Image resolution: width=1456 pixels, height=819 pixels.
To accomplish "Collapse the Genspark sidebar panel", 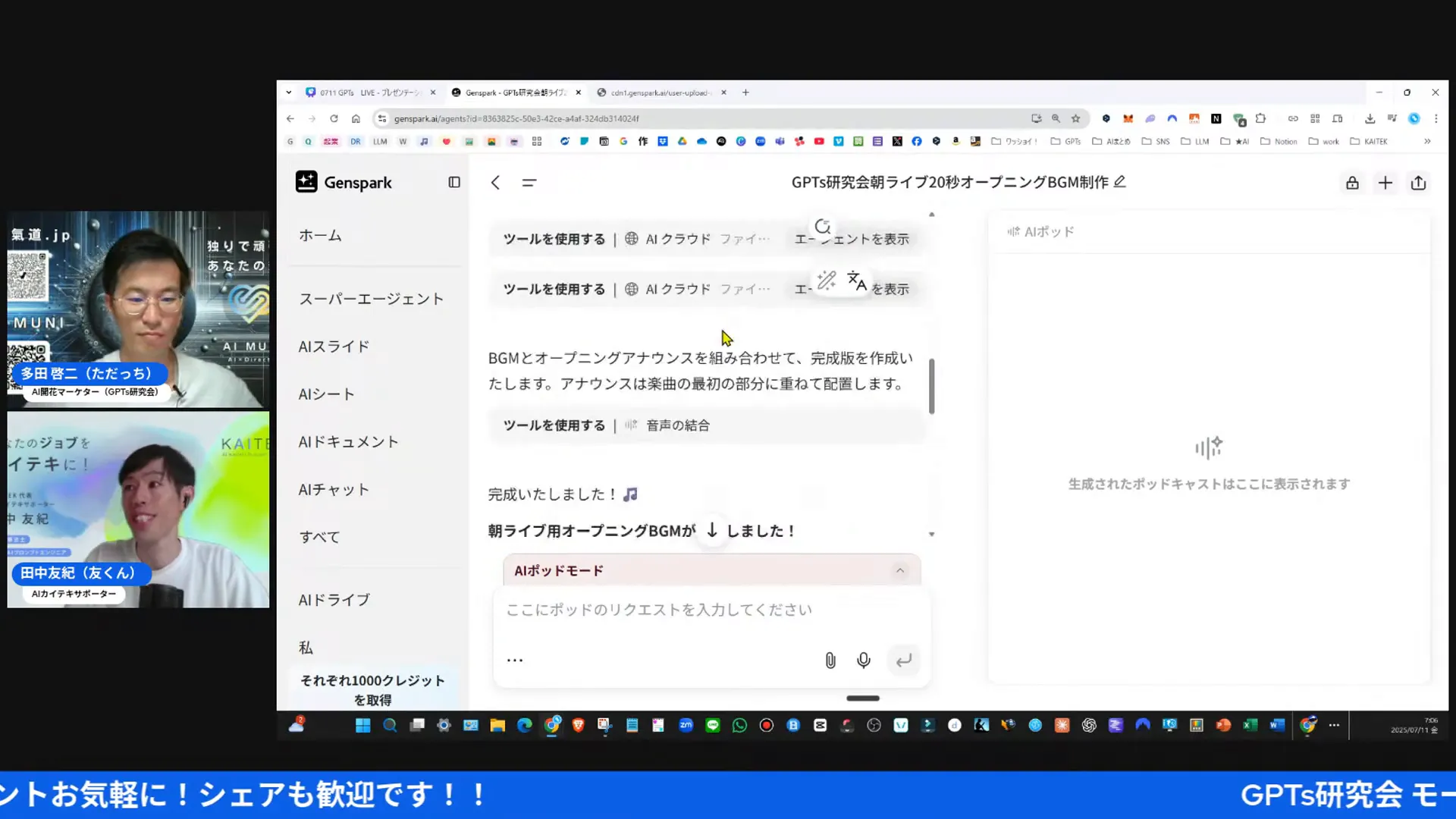I will click(x=454, y=182).
